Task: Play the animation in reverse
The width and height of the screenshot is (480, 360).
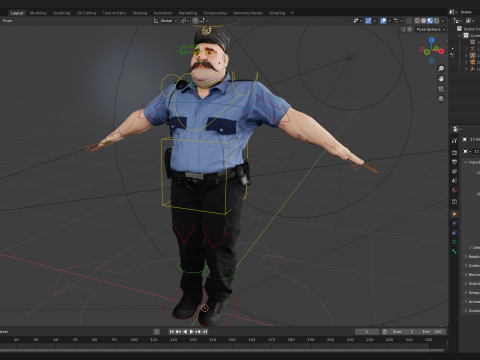Action: 185,331
